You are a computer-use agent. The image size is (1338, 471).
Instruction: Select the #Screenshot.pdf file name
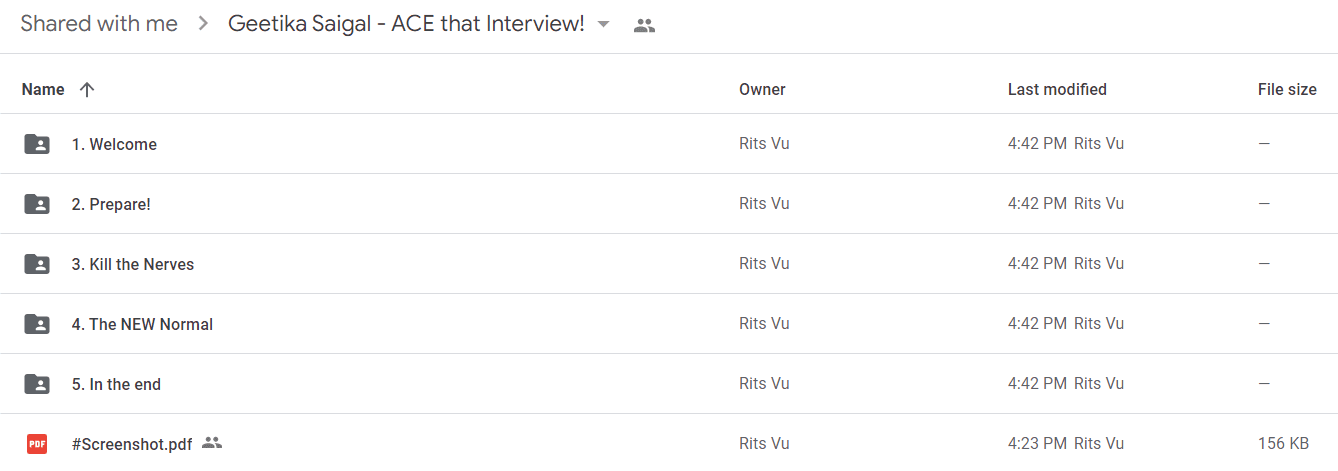(132, 444)
